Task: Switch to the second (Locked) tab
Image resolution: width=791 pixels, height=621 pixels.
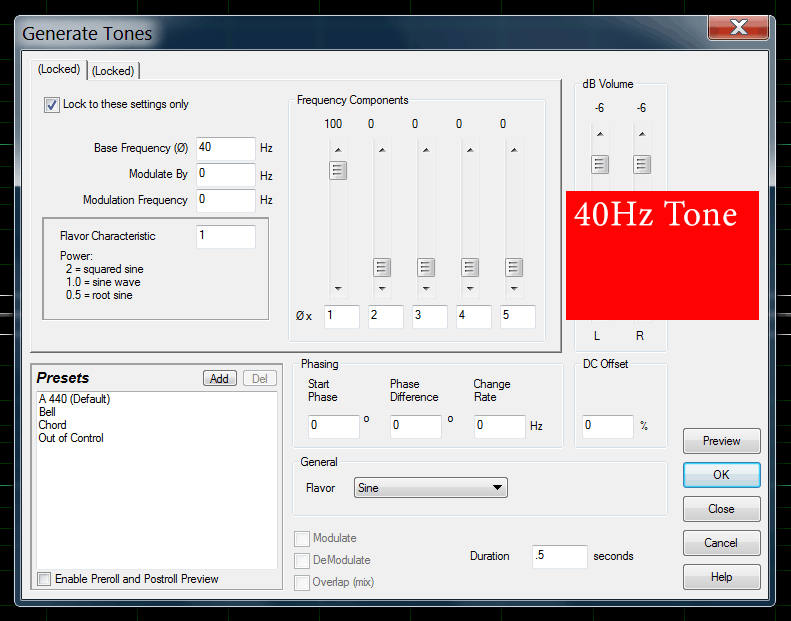Action: [113, 71]
